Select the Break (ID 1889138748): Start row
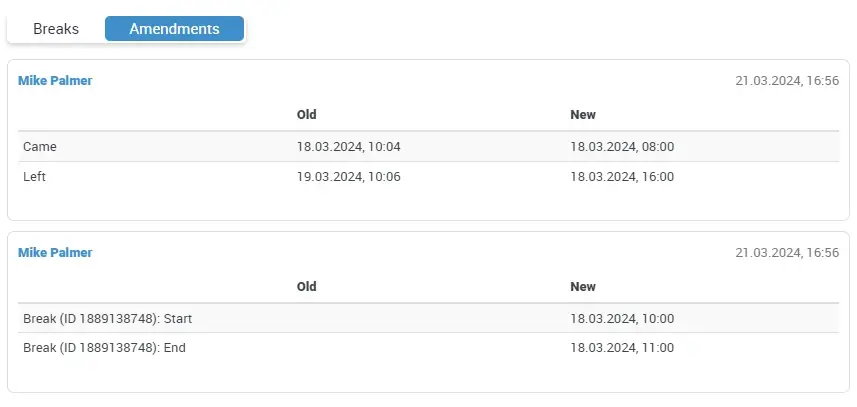The width and height of the screenshot is (857, 407). pyautogui.click(x=107, y=319)
